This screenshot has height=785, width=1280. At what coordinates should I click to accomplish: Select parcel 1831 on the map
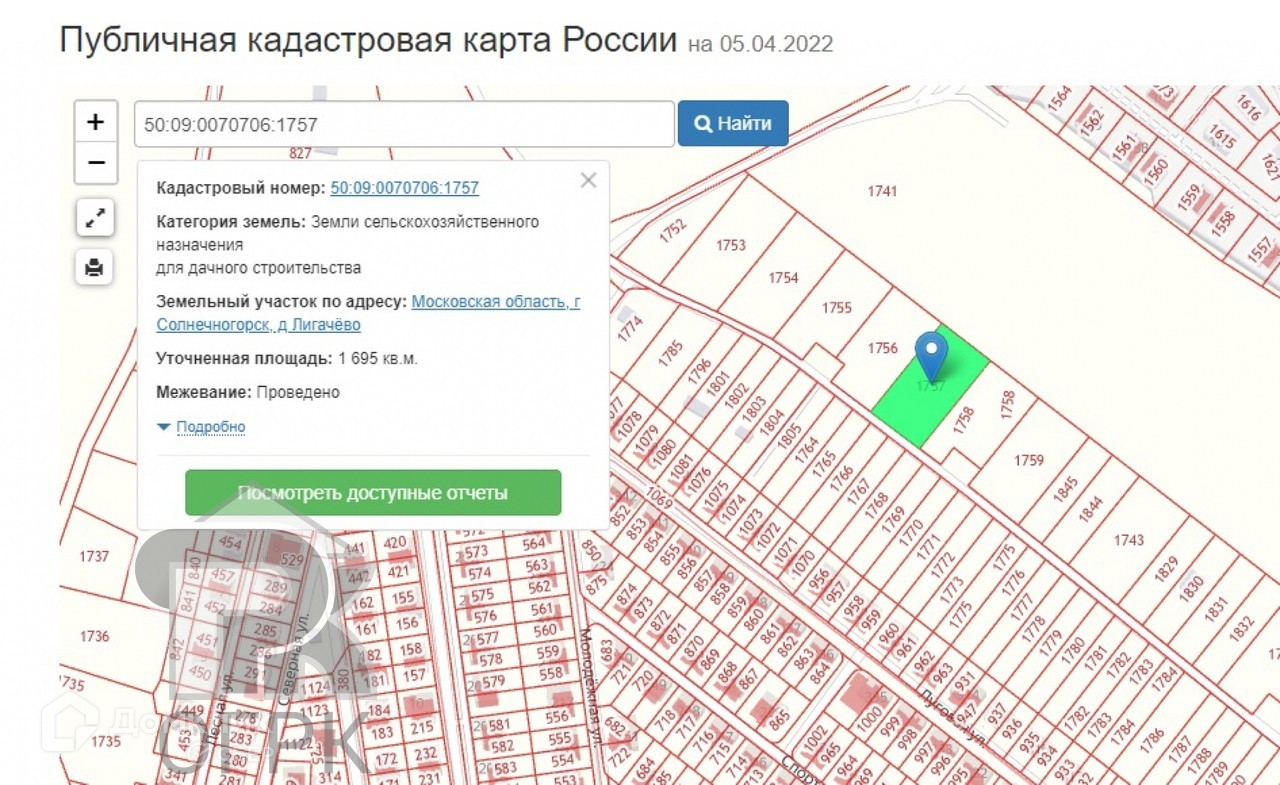[x=1216, y=608]
